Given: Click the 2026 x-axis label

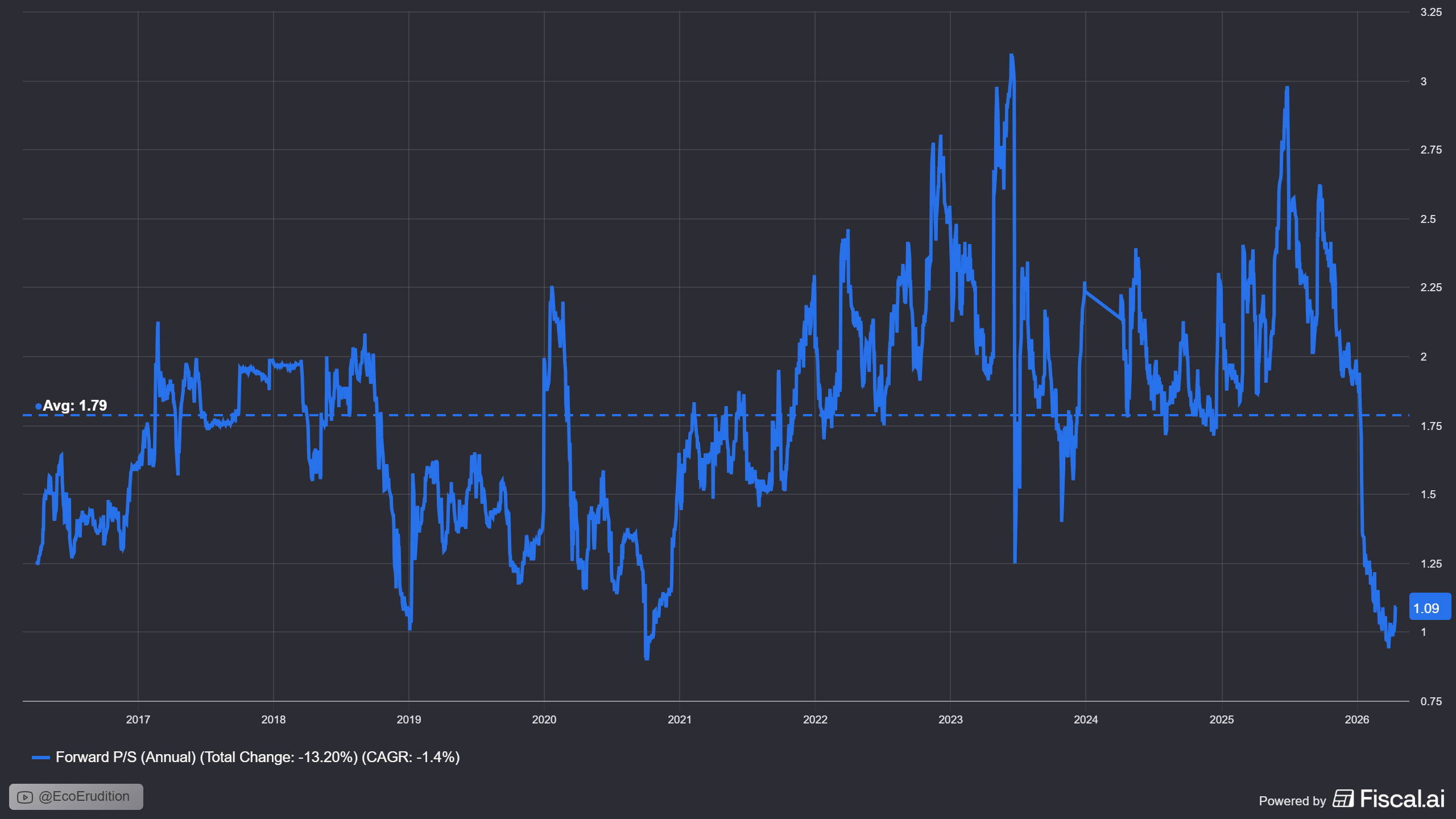Looking at the screenshot, I should coord(1357,719).
